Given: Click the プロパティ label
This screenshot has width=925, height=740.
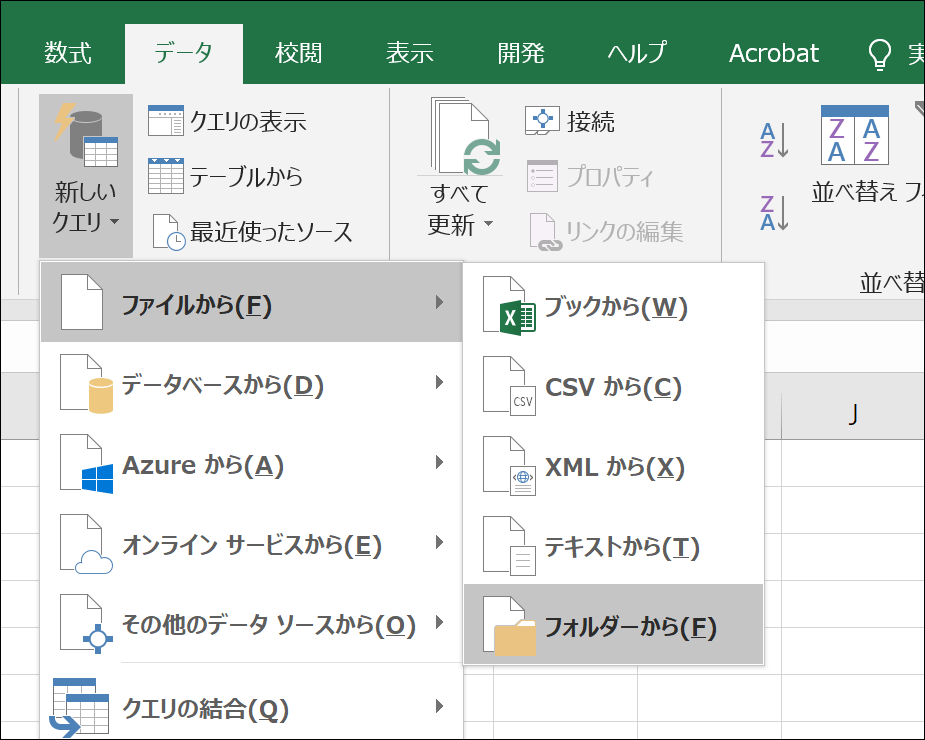Looking at the screenshot, I should pyautogui.click(x=610, y=176).
